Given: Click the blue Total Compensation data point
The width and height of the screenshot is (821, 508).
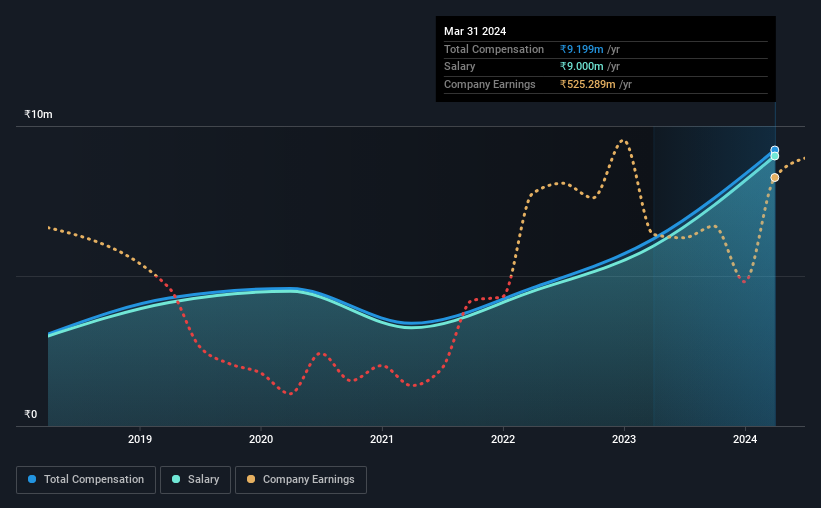Looking at the screenshot, I should [774, 150].
